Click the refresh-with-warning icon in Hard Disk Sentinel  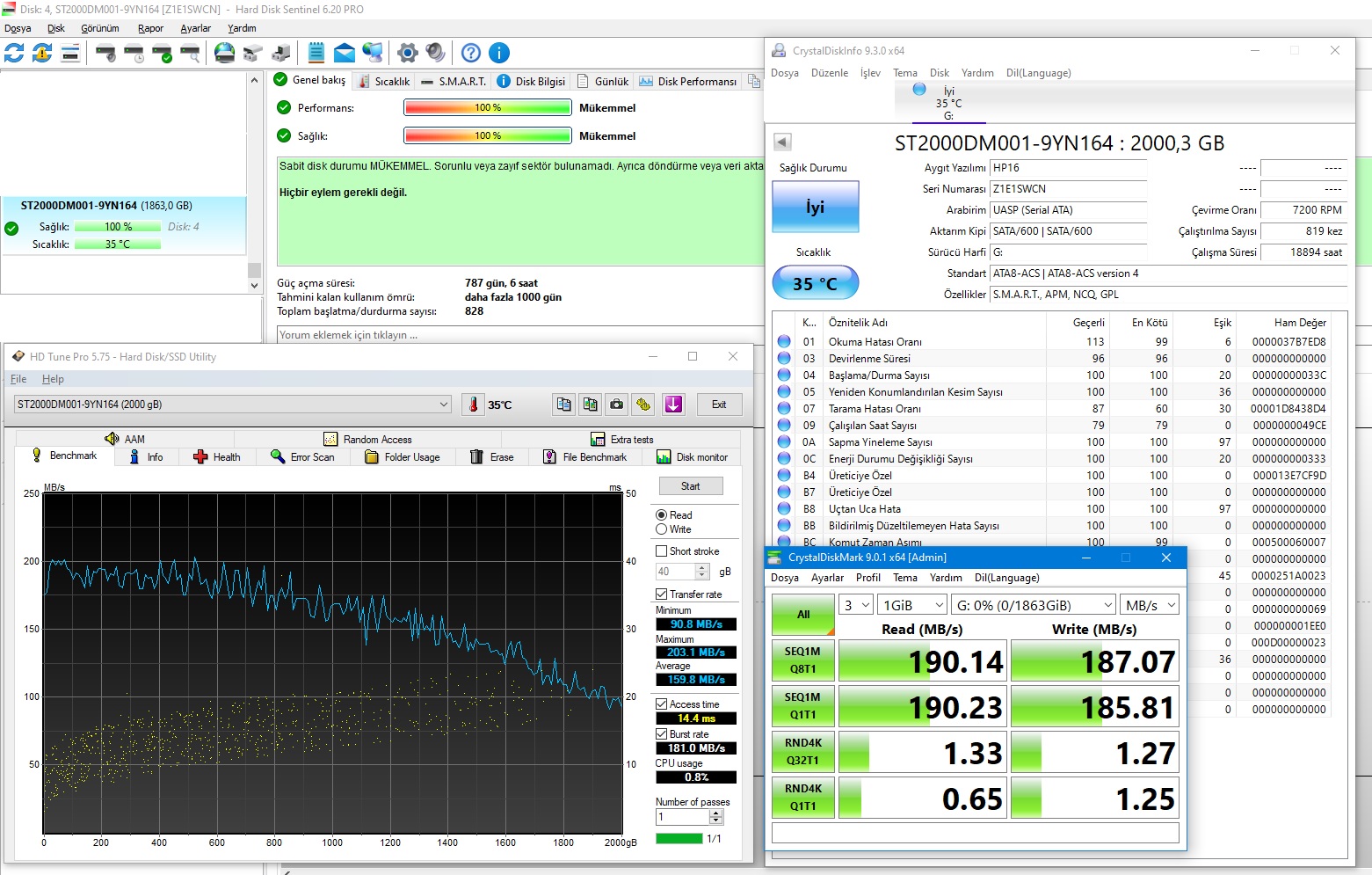pos(42,53)
